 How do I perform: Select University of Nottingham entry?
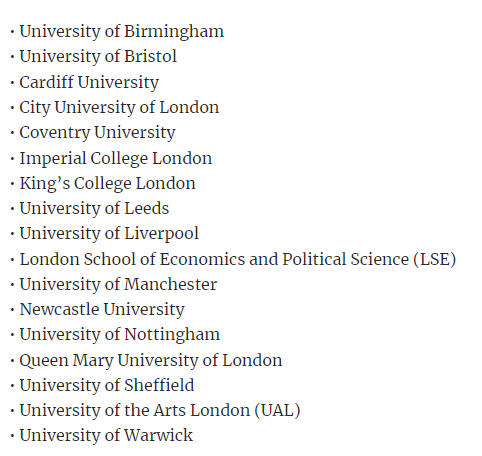pyautogui.click(x=120, y=335)
